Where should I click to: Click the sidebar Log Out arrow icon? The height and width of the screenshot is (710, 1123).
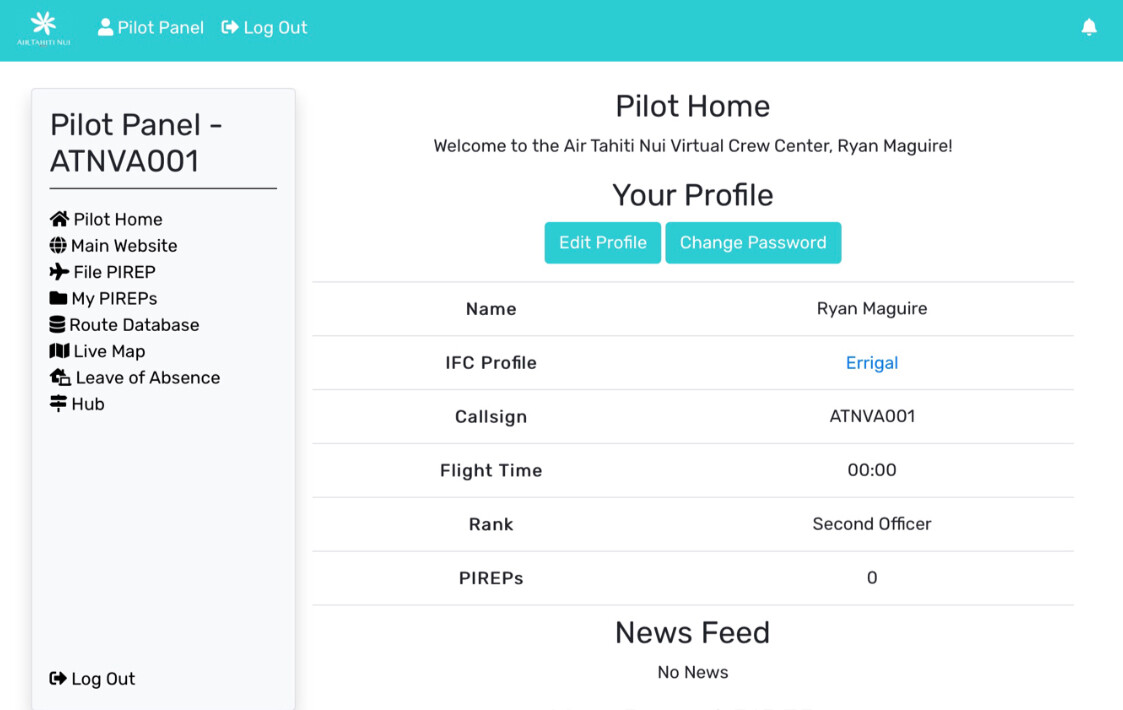pyautogui.click(x=58, y=678)
